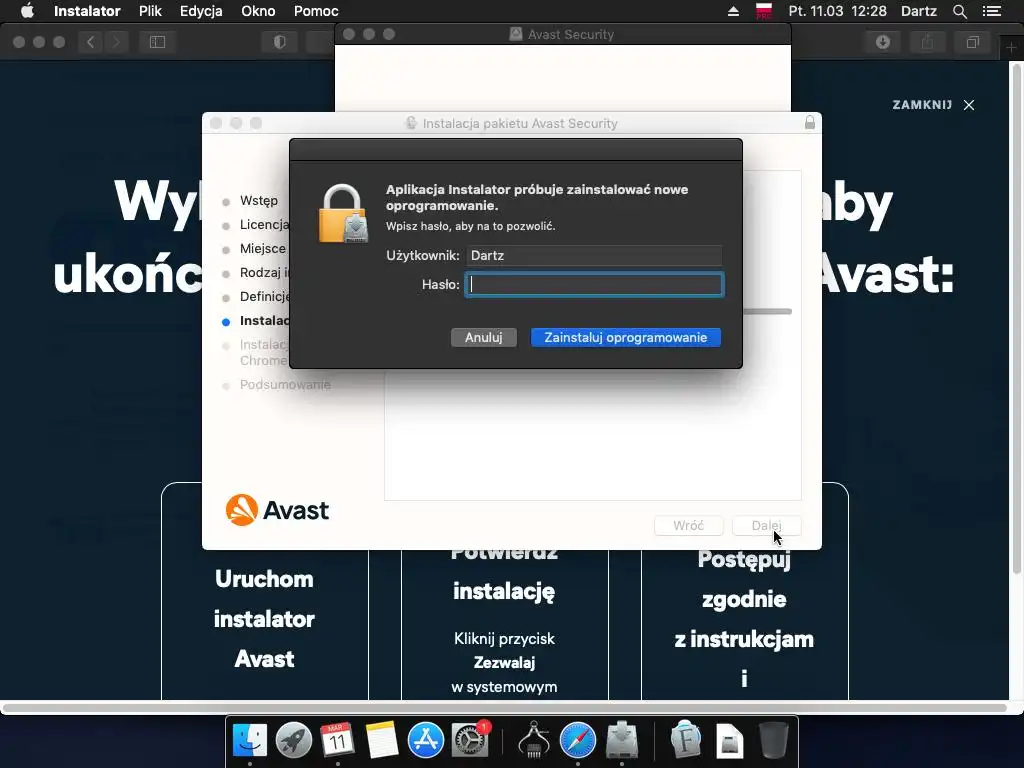Open System Preferences in the Dock

(470, 741)
